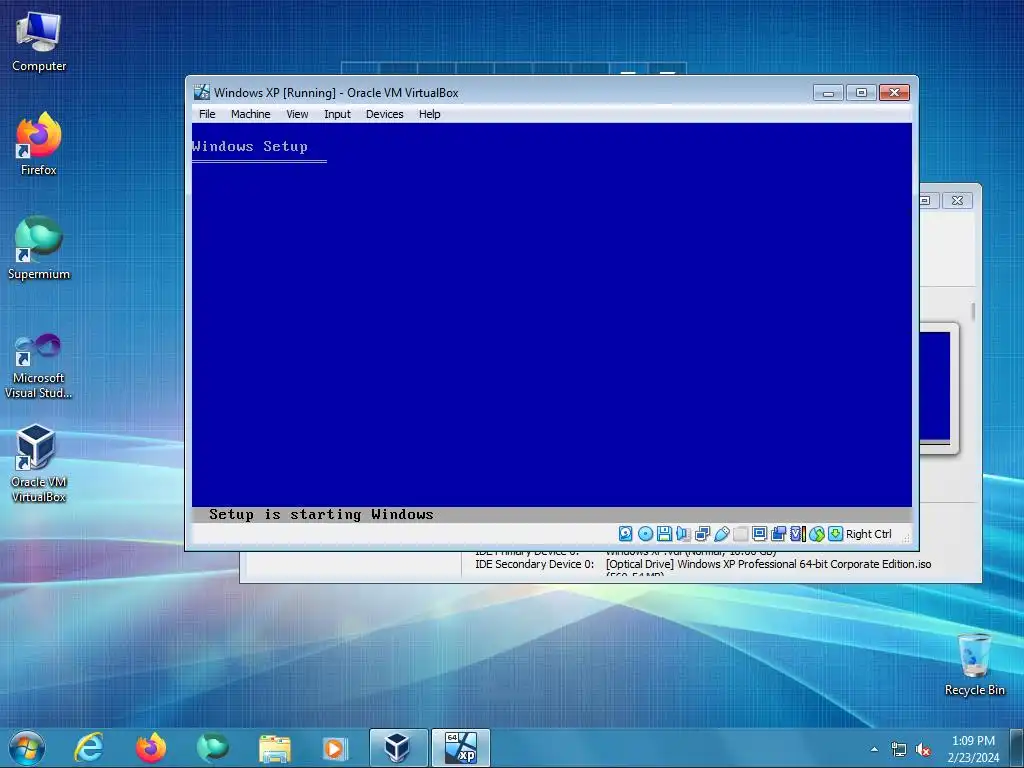Click the Windows XP window title icon
Screen dimensions: 1024x768
click(x=202, y=92)
